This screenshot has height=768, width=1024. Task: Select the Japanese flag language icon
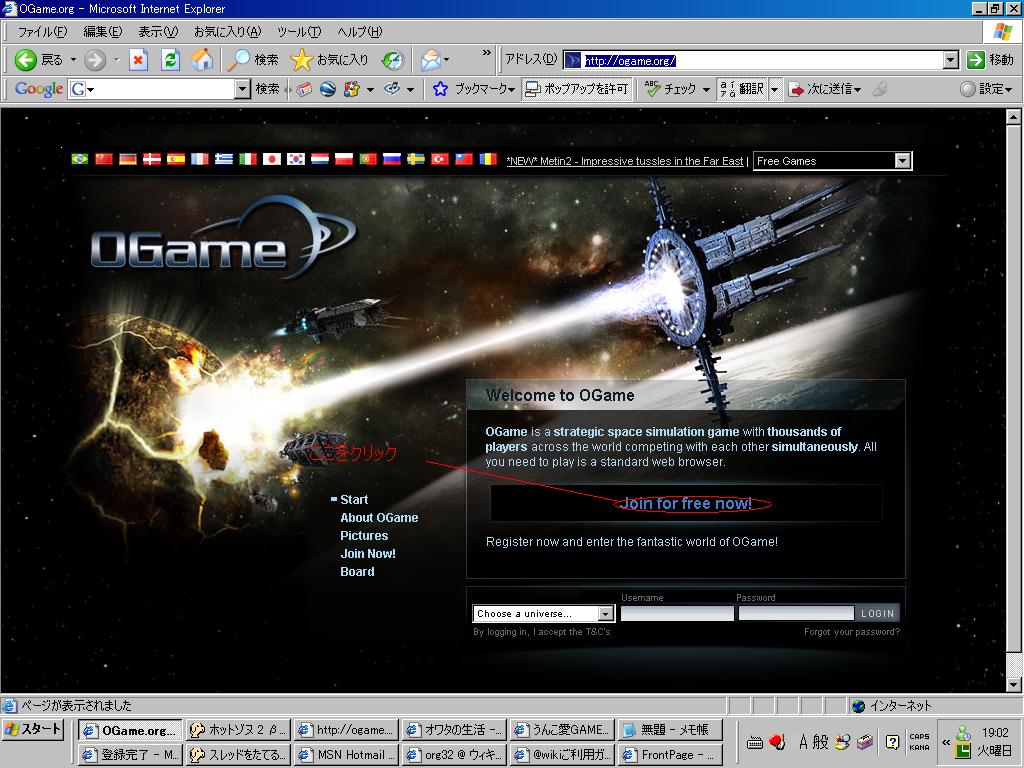271,159
